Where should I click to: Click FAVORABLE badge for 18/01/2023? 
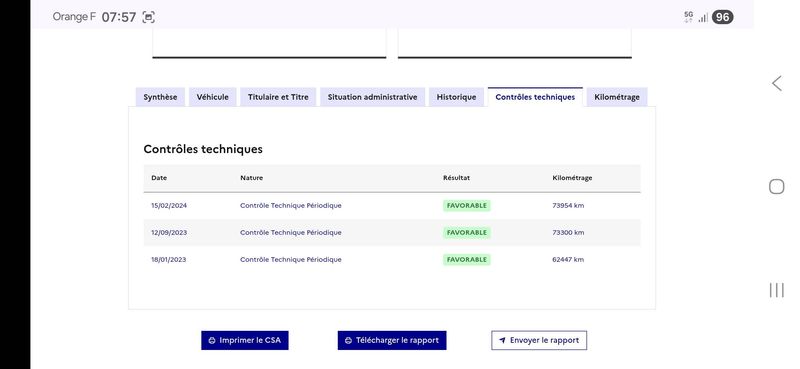(466, 260)
